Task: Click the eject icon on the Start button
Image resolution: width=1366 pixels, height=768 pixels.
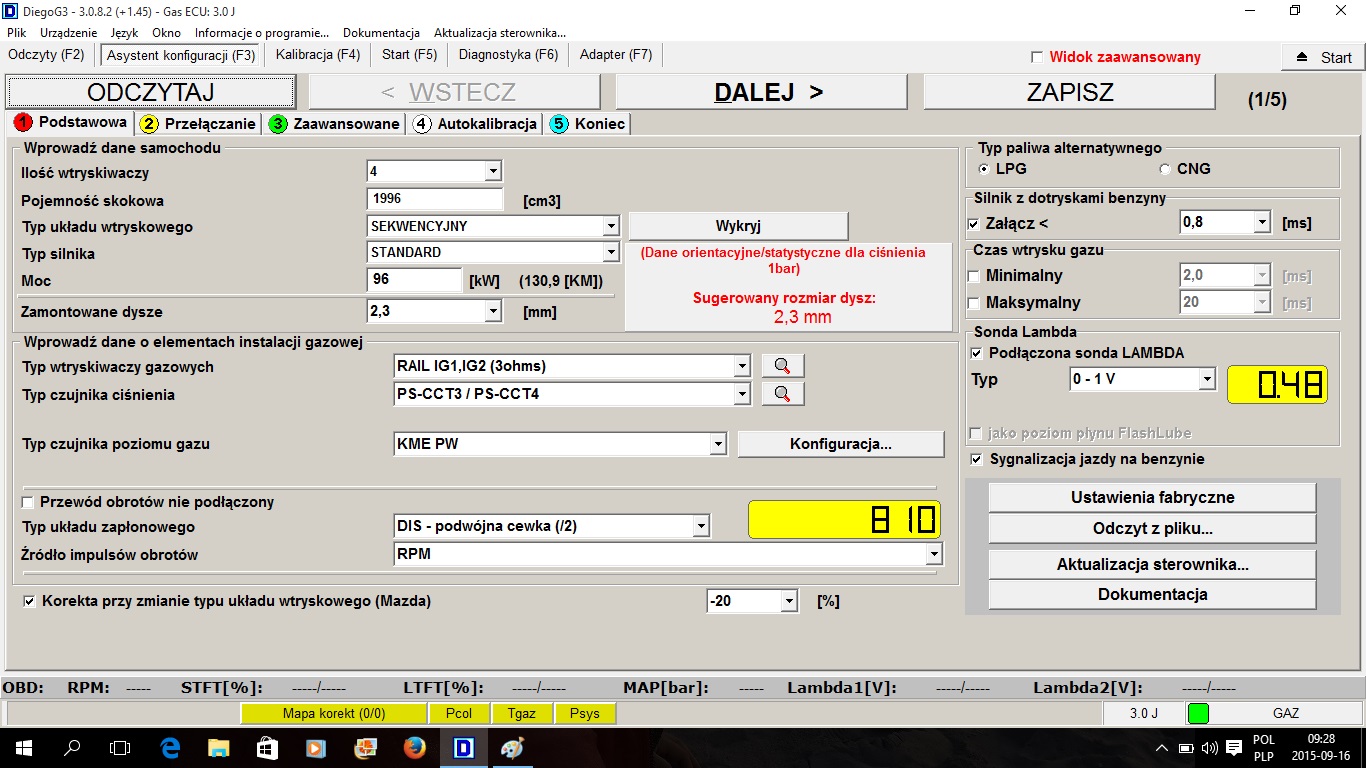Action: 1301,57
